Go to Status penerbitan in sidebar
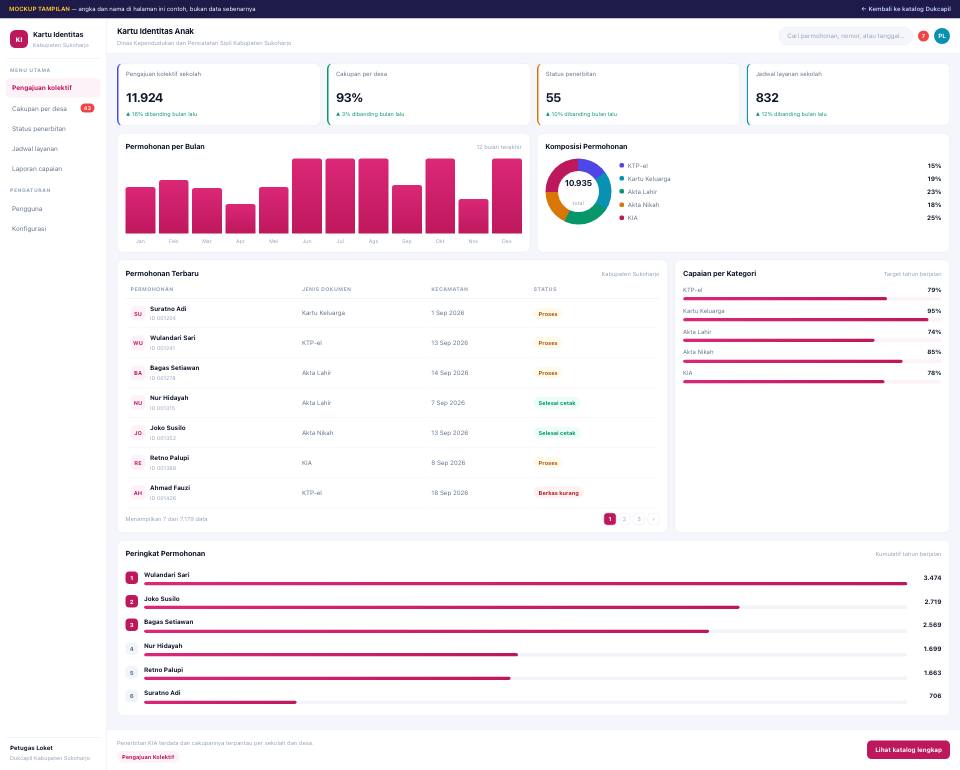Screen dimensions: 960x770 (x=53, y=129)
